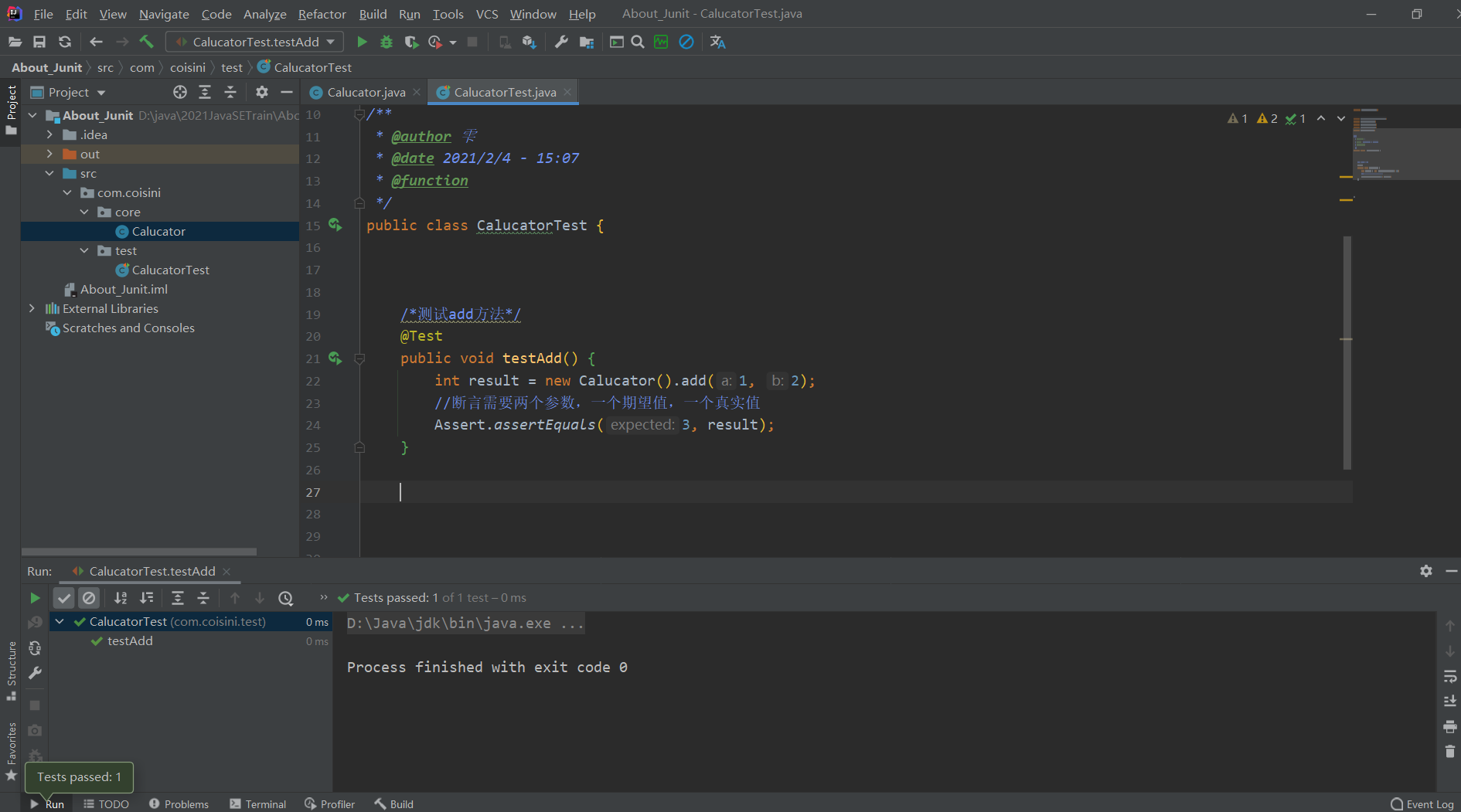Expand the .idea folder
The image size is (1461, 812).
pos(49,134)
